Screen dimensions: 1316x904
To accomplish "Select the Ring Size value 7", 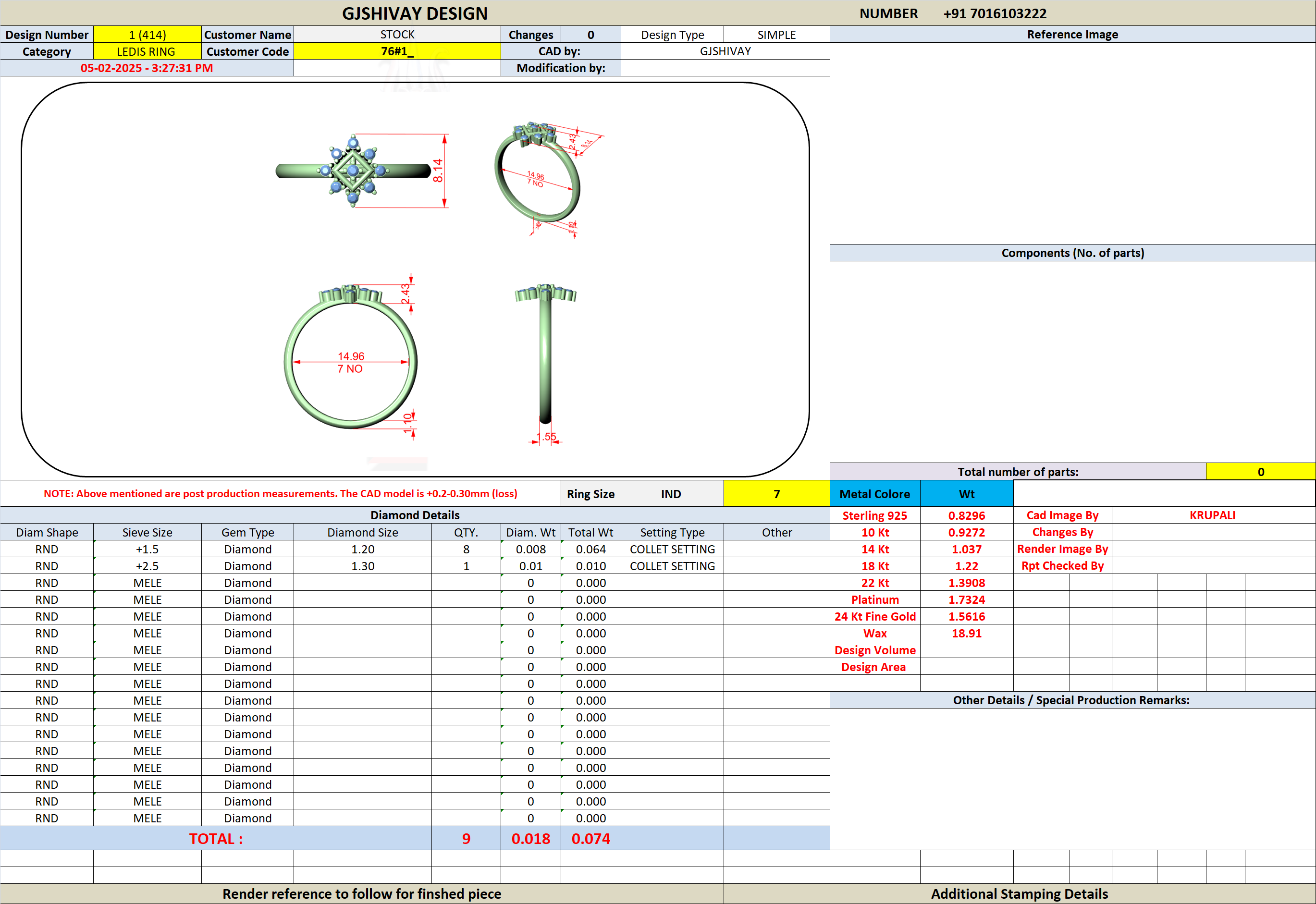I will click(x=777, y=494).
